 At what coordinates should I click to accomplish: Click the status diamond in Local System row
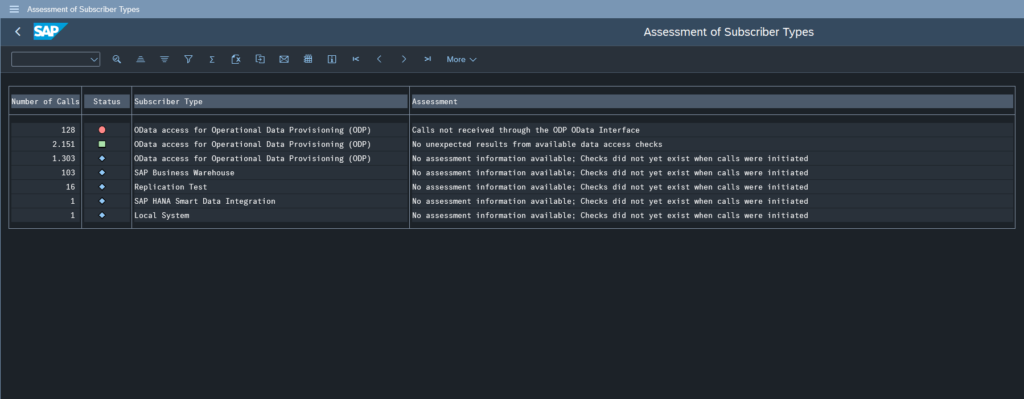coord(102,215)
